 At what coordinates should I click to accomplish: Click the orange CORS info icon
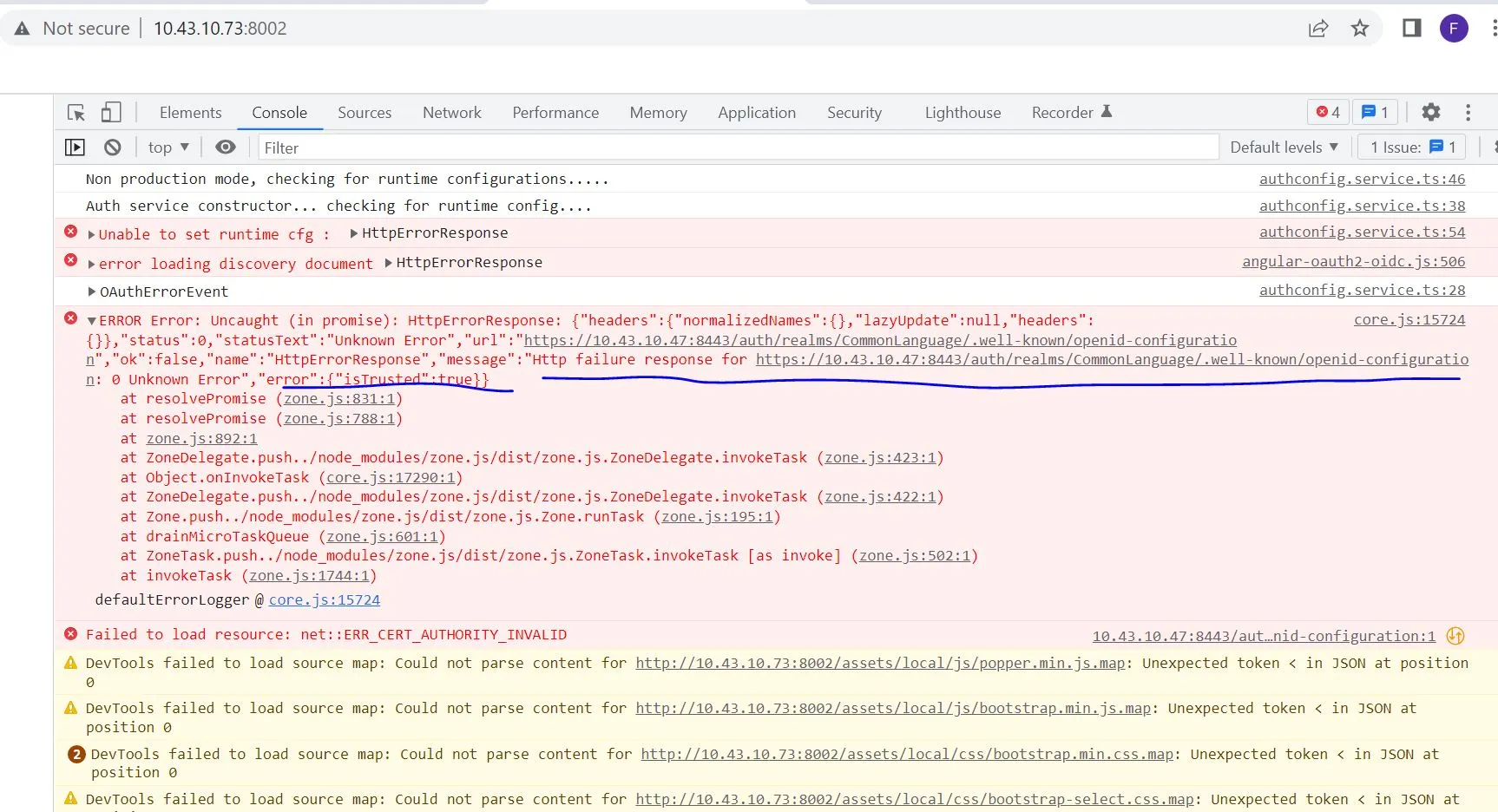click(x=1455, y=636)
